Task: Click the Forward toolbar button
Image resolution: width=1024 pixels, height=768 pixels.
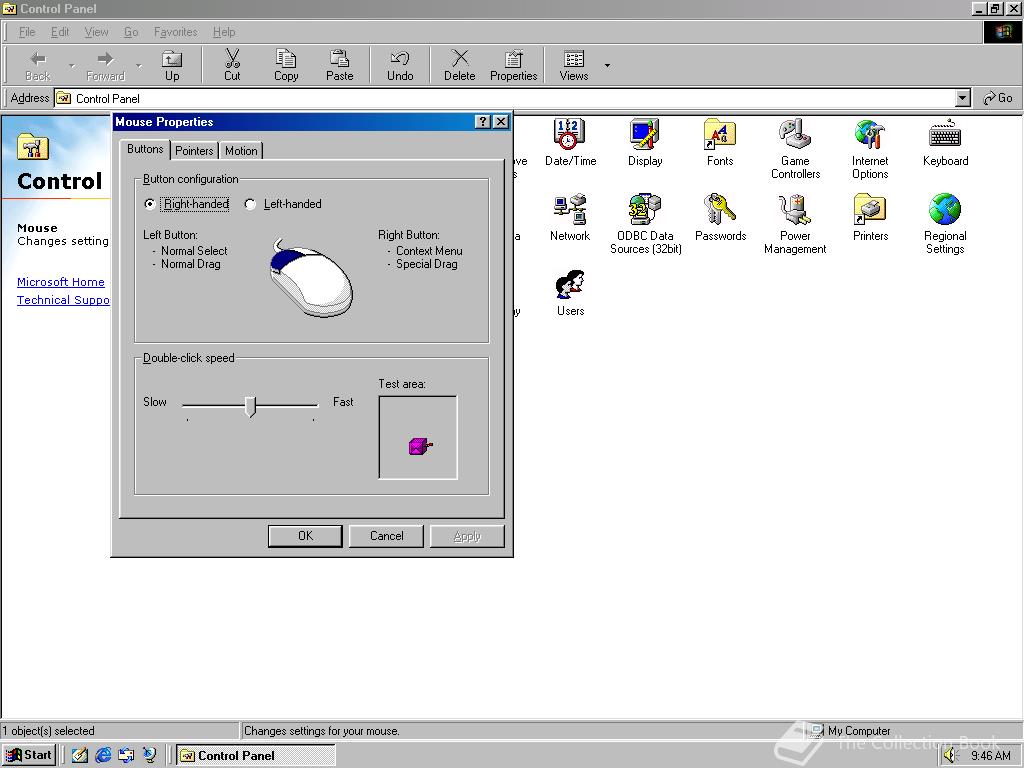Action: point(105,65)
